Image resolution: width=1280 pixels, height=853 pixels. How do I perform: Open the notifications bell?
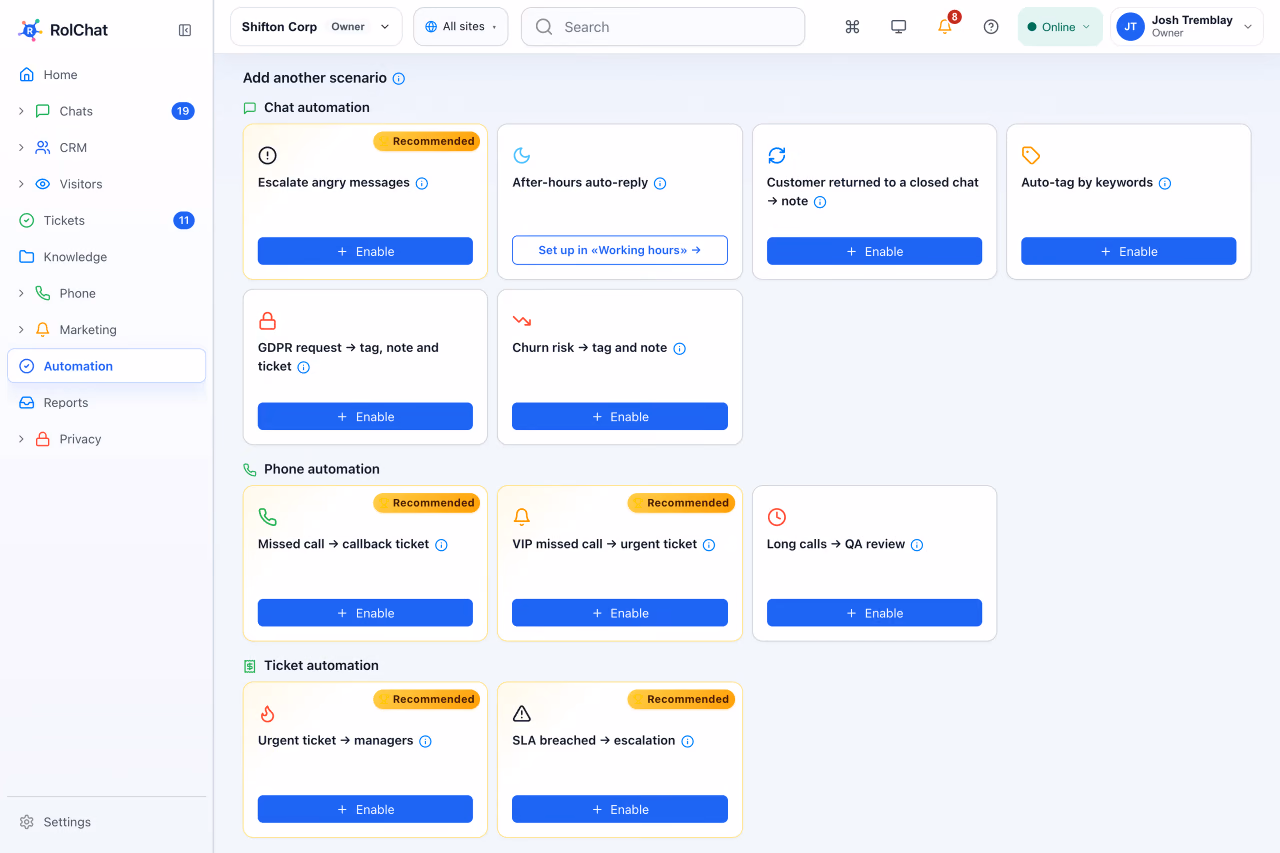[x=945, y=27]
